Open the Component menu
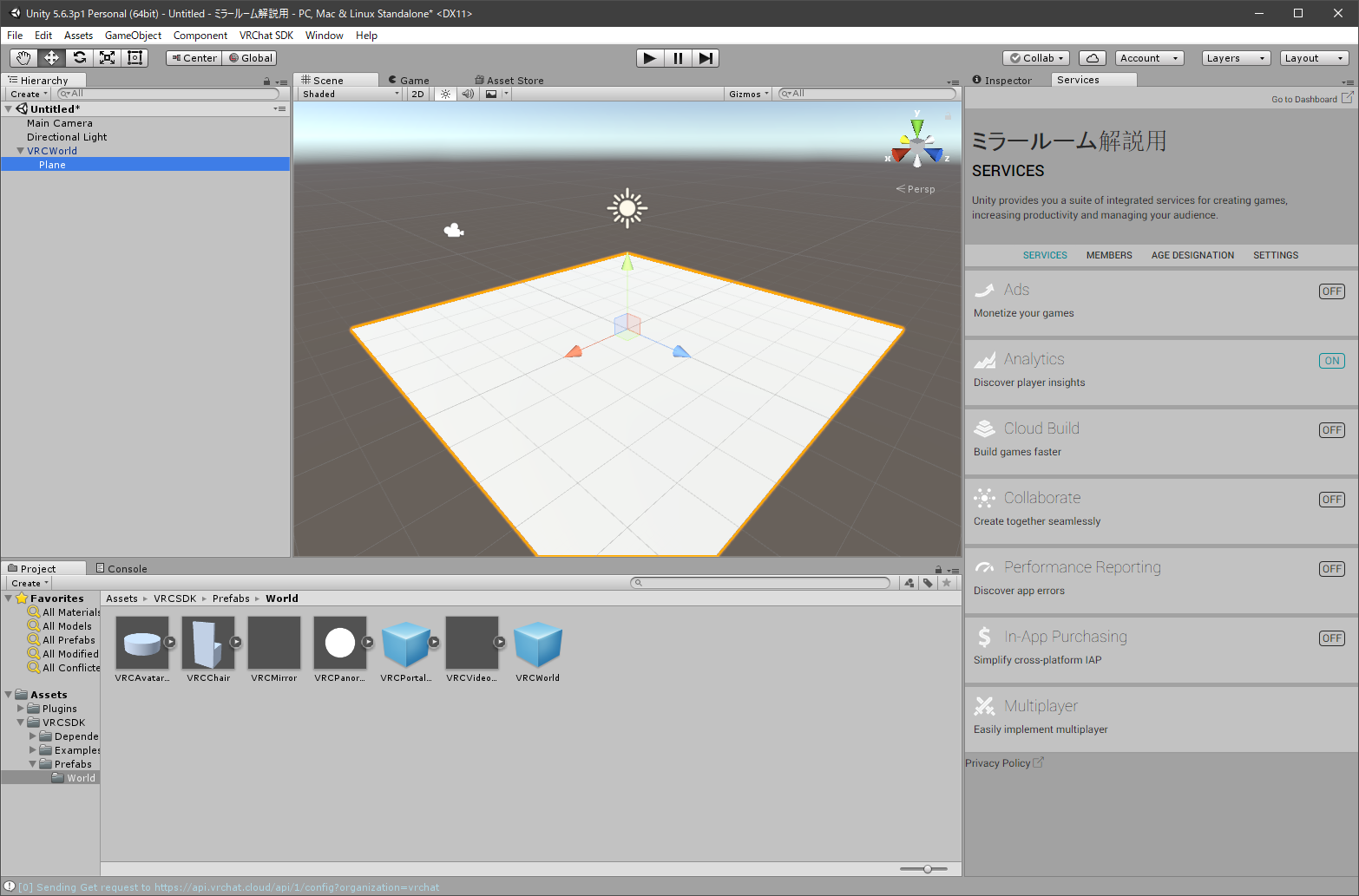The width and height of the screenshot is (1359, 896). click(200, 36)
